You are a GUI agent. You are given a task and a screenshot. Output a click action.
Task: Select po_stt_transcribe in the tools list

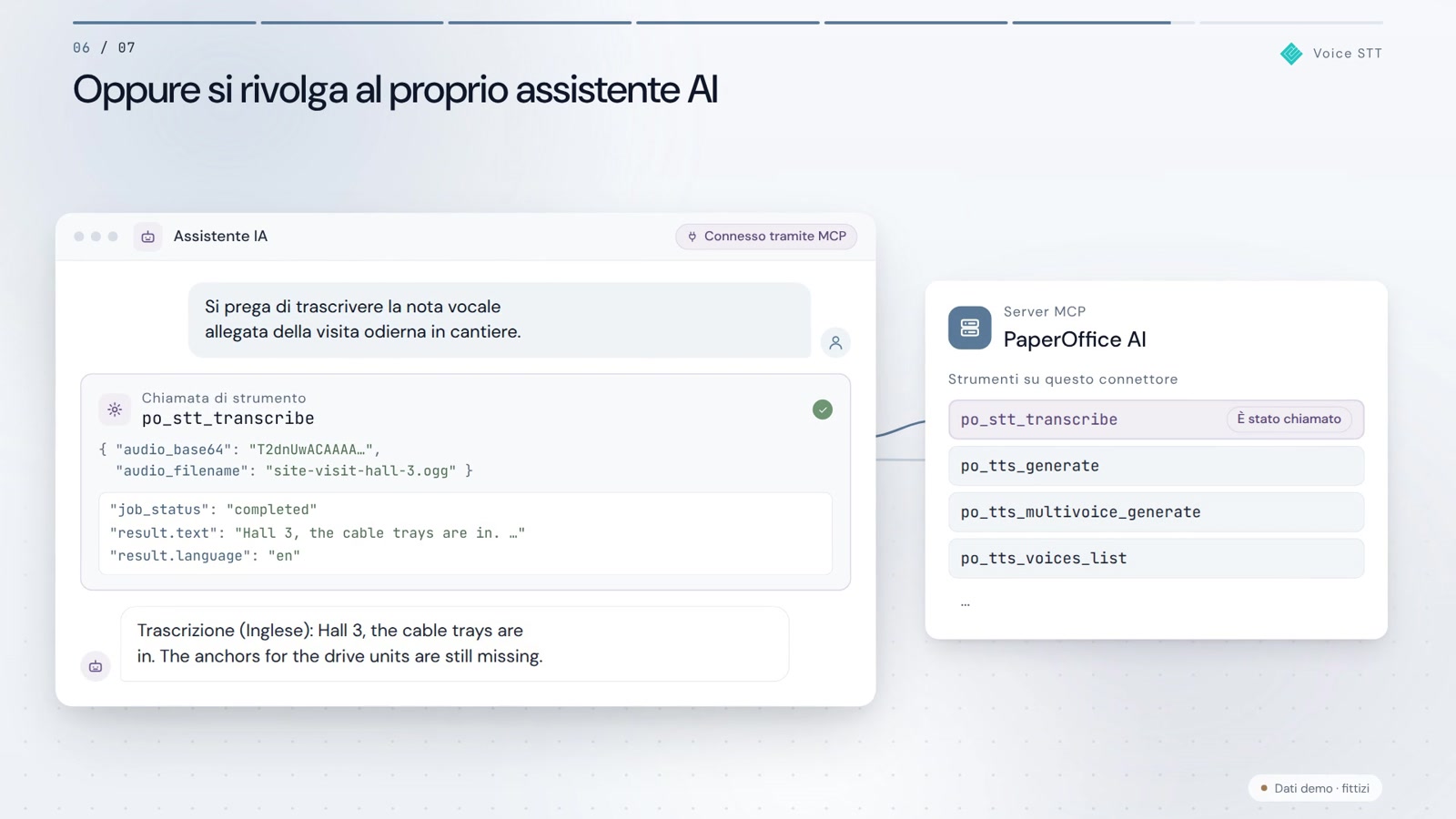[1156, 420]
